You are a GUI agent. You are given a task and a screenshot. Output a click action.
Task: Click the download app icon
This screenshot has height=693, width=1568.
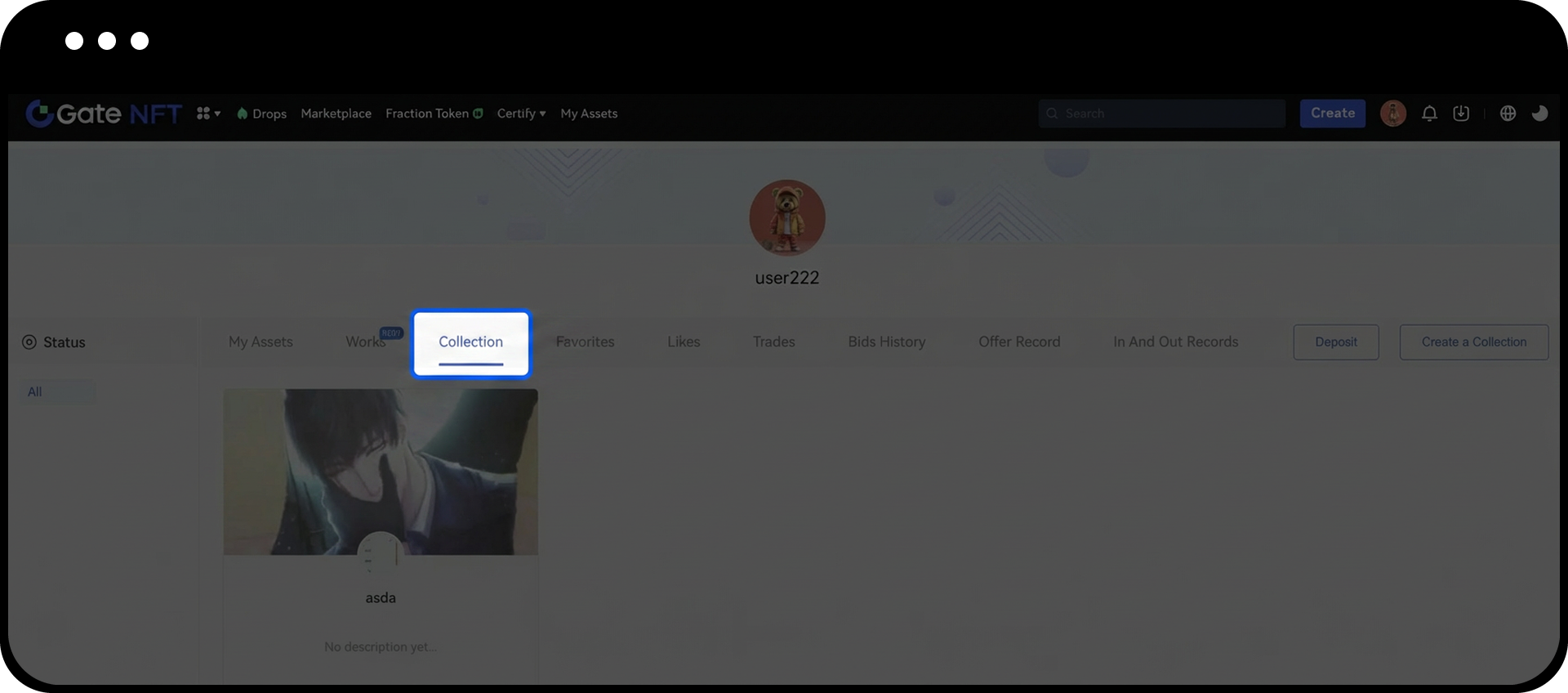(x=1461, y=114)
